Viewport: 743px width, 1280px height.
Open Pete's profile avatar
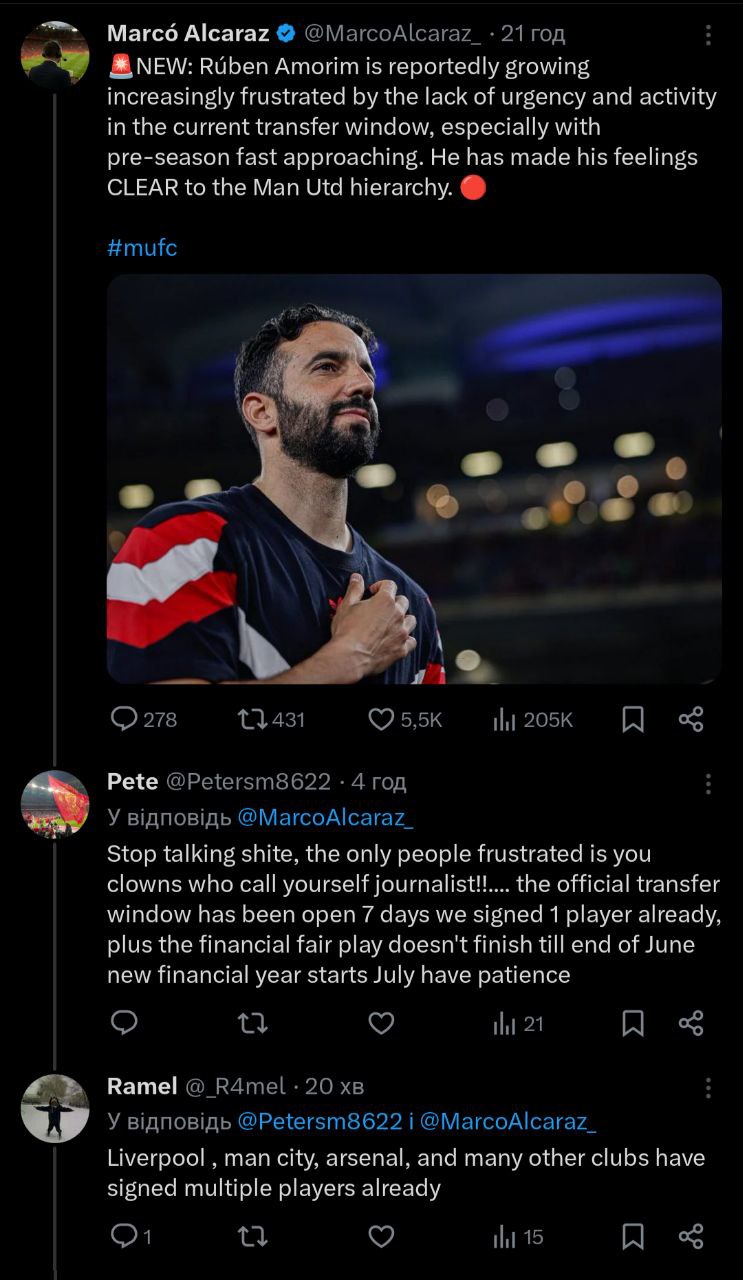(55, 803)
